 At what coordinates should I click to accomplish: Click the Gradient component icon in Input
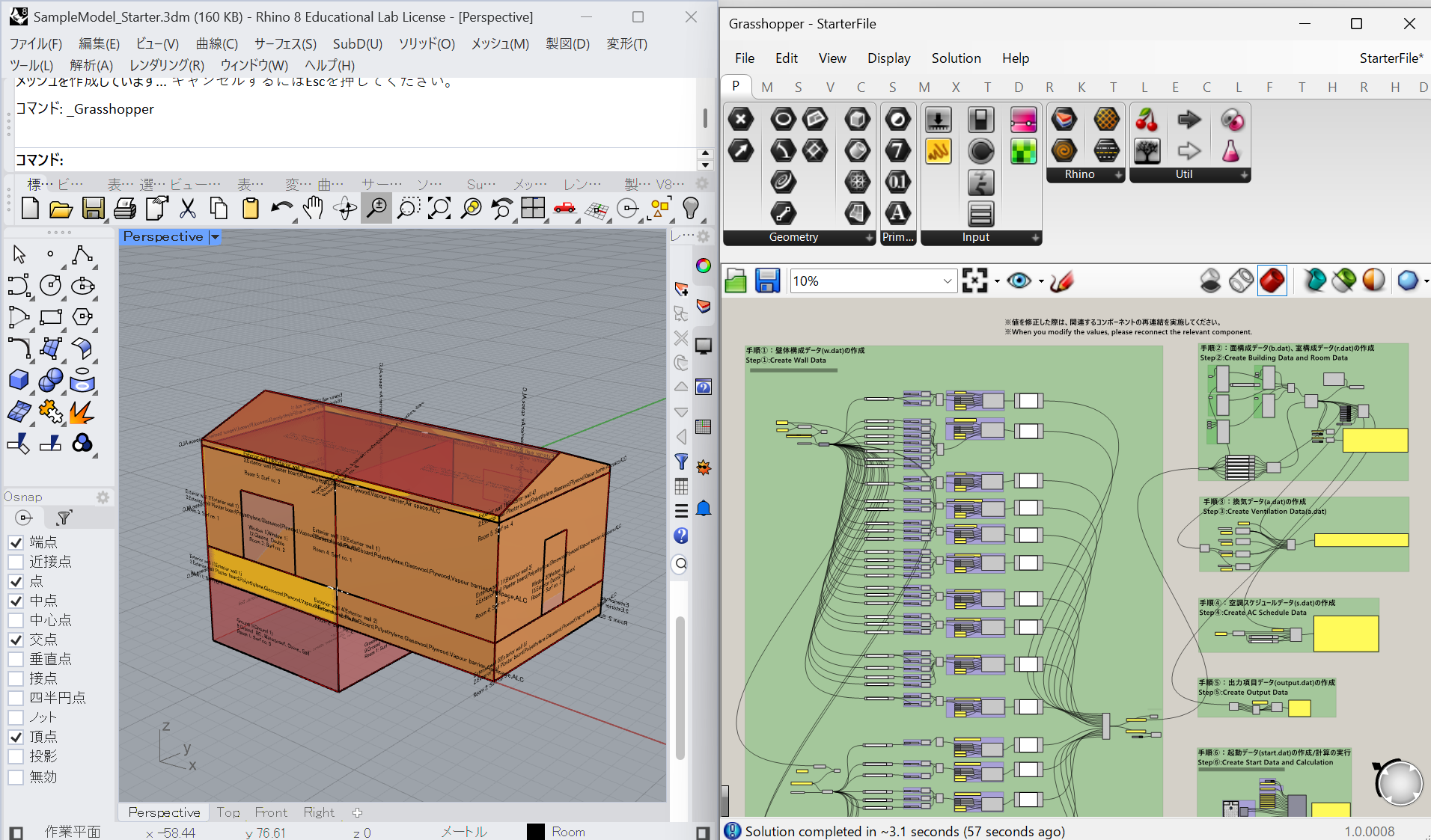pos(1023,120)
